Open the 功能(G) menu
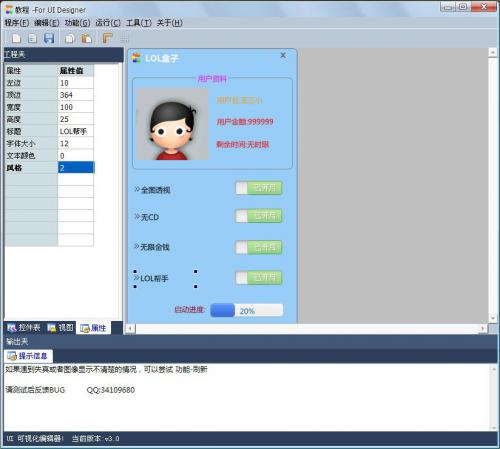 pyautogui.click(x=77, y=23)
